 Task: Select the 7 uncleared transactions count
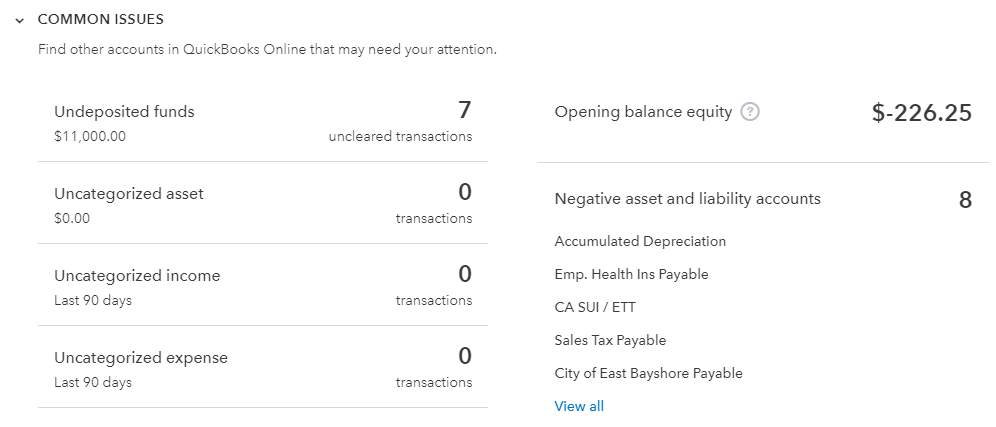(464, 111)
